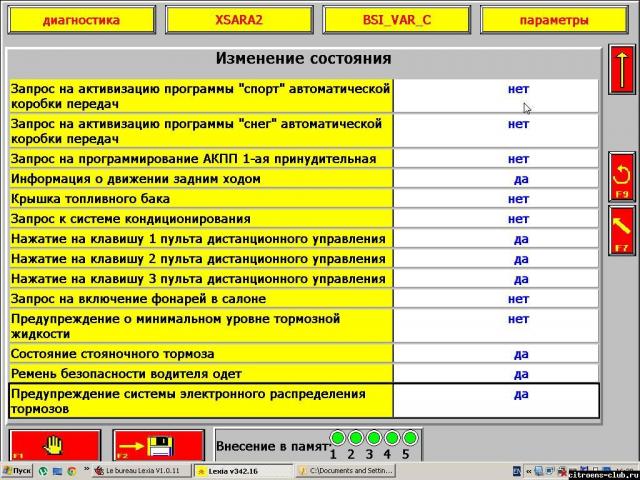Image resolution: width=640 pixels, height=480 pixels.
Task: Click value 'да' for remote key 2
Action: click(521, 259)
